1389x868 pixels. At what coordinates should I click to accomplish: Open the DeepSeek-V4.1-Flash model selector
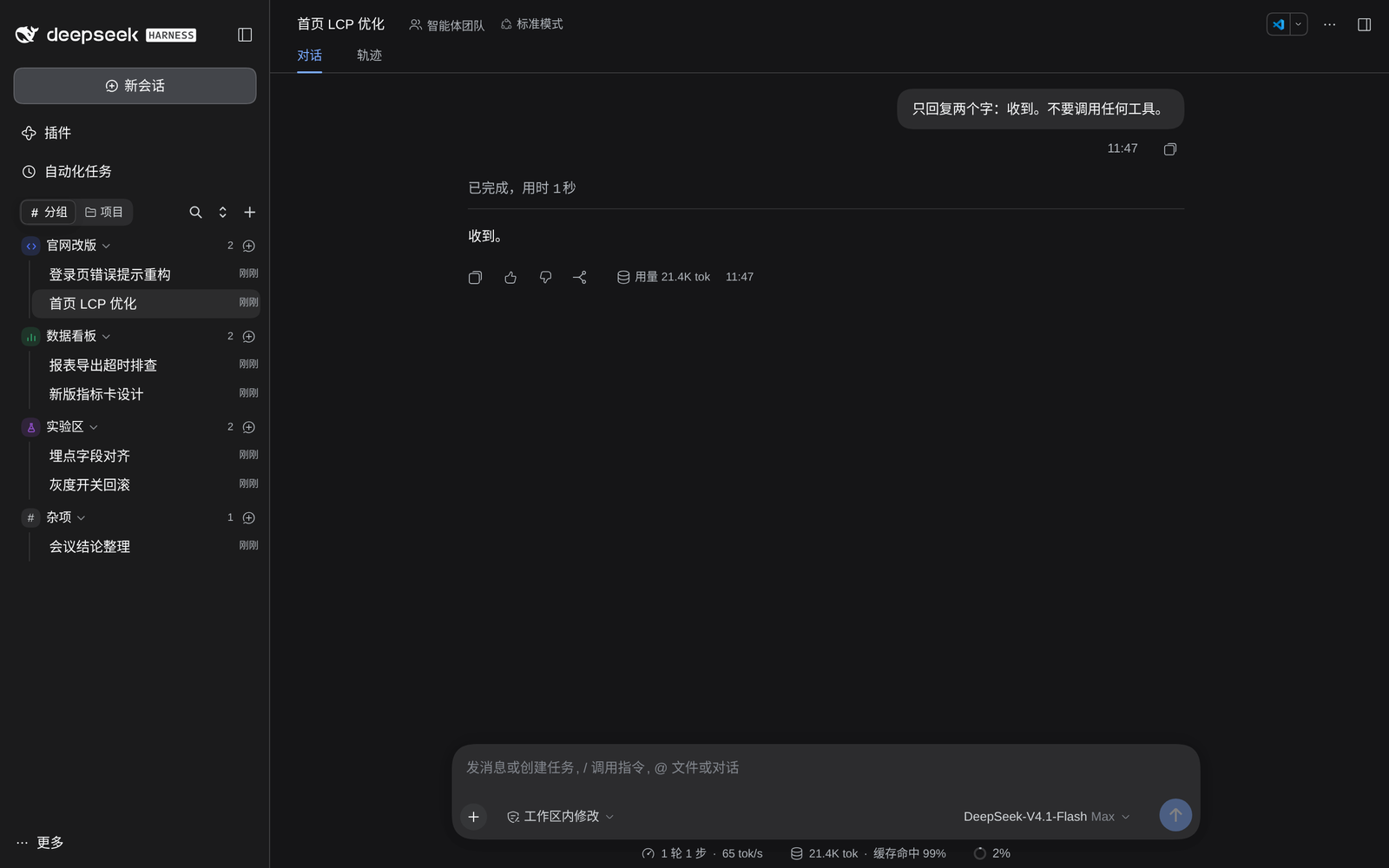(x=1046, y=817)
